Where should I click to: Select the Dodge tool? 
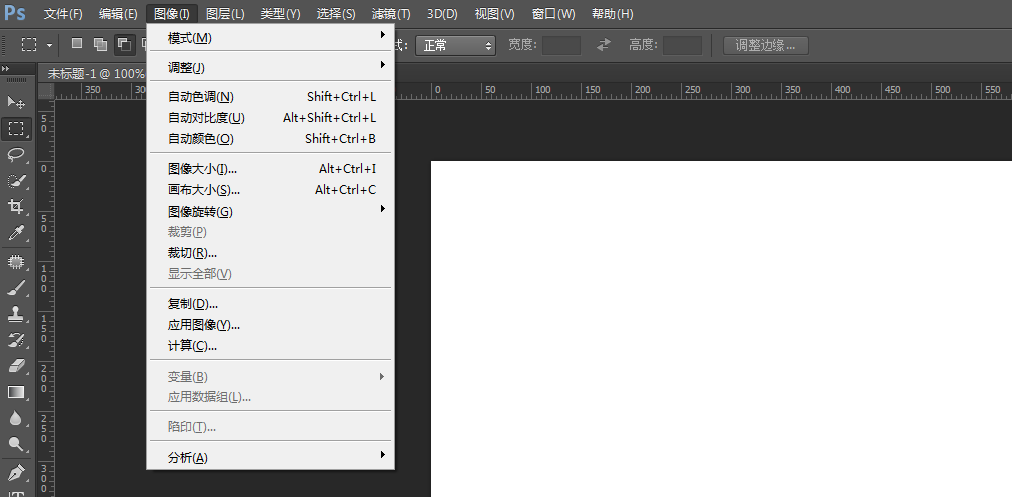15,444
